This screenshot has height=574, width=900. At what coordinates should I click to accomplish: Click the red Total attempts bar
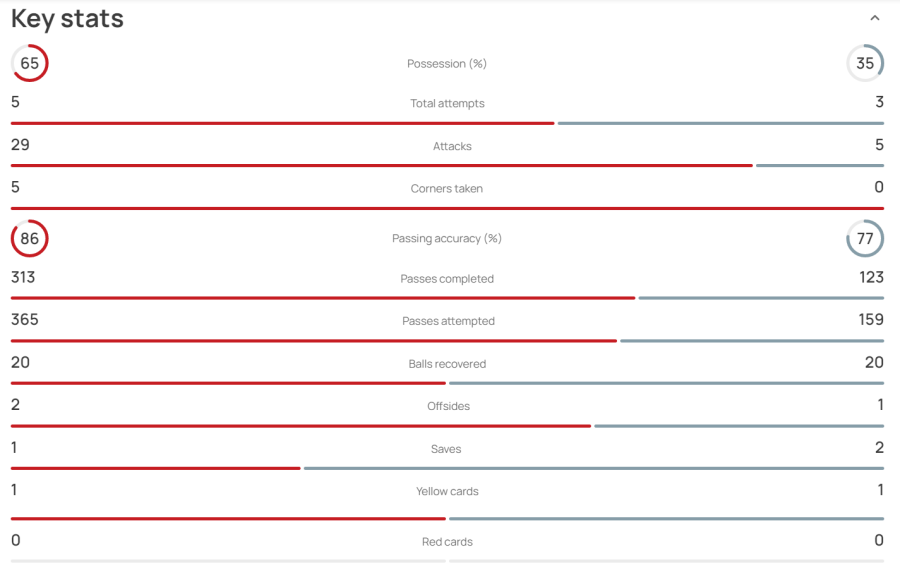pos(282,123)
